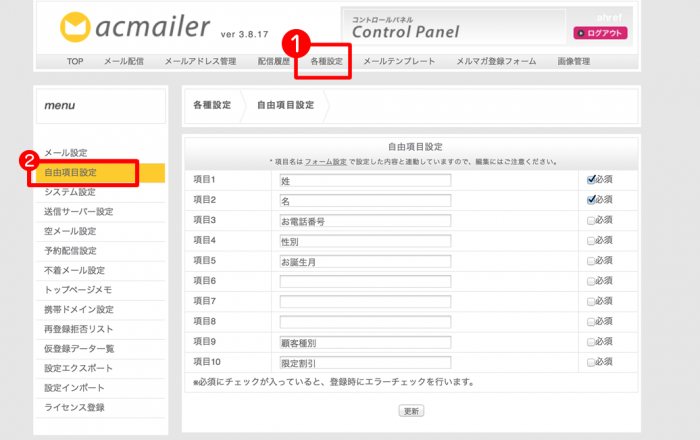Open the メルマガ登録フォーム navigation item
The height and width of the screenshot is (440, 700).
496,61
